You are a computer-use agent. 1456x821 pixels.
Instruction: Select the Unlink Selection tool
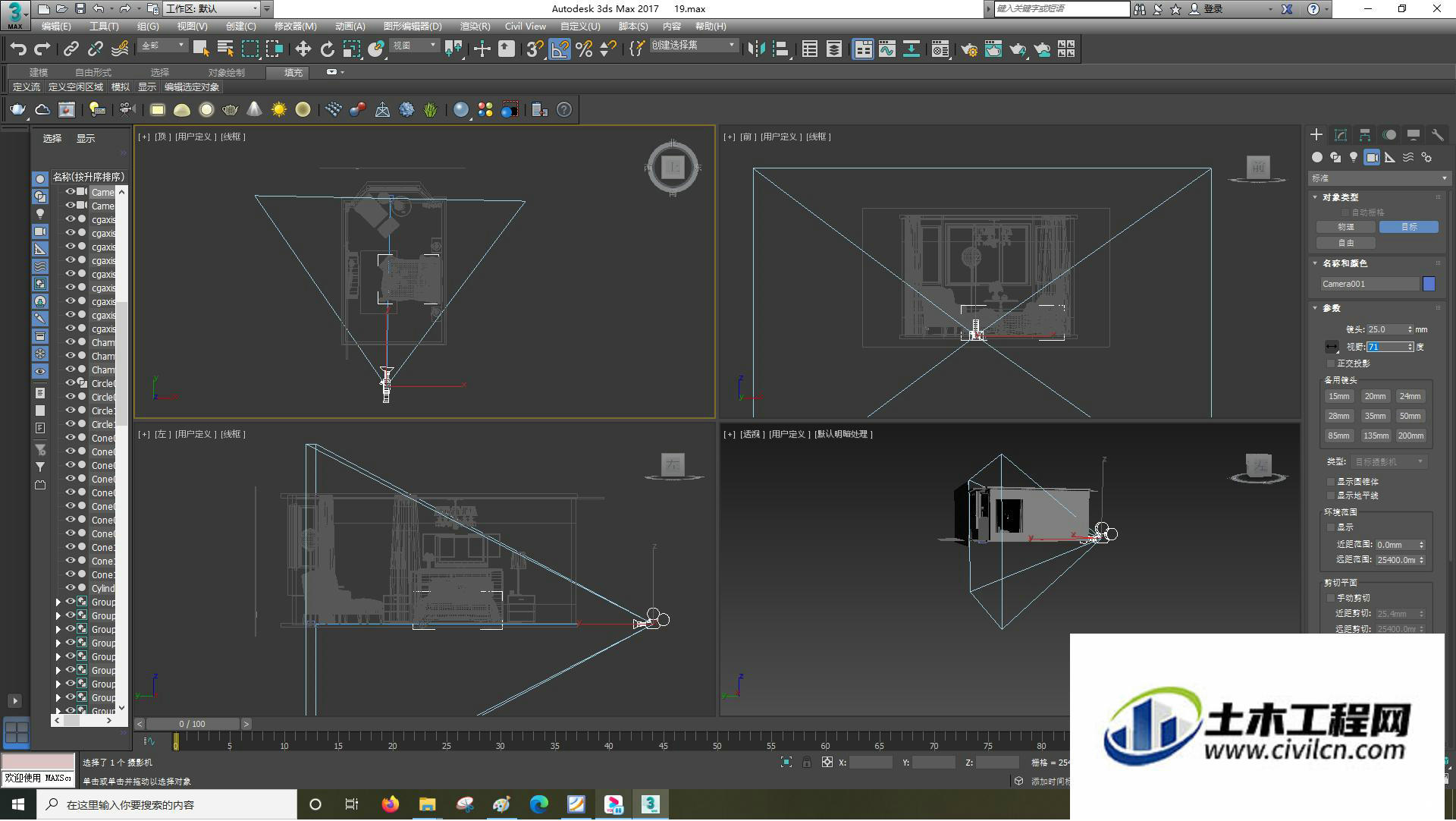click(95, 49)
